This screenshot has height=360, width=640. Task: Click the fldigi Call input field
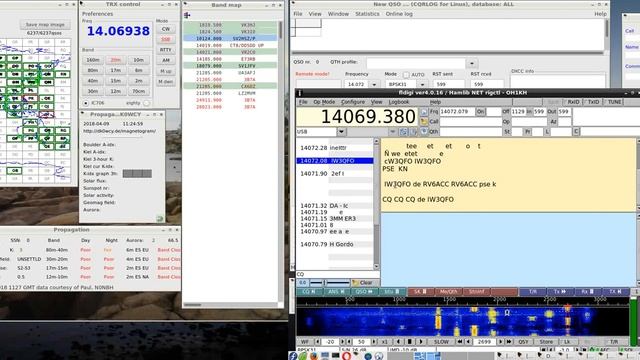[x=471, y=121]
